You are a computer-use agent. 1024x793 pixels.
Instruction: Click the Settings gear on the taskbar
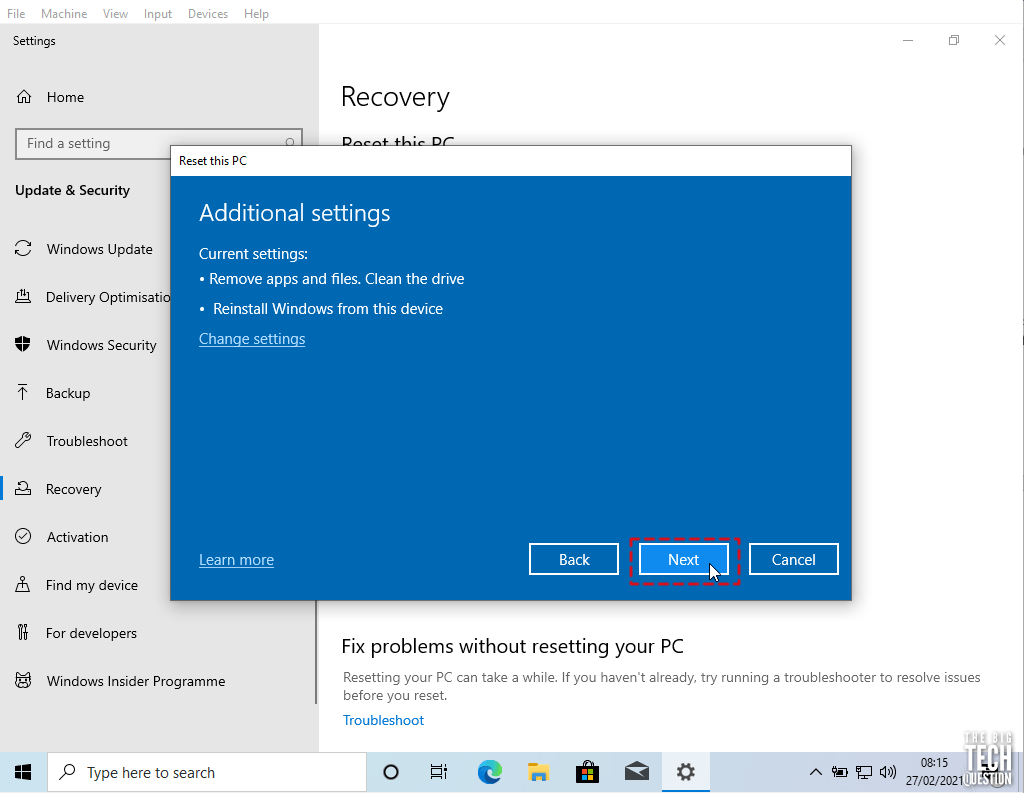pos(685,772)
